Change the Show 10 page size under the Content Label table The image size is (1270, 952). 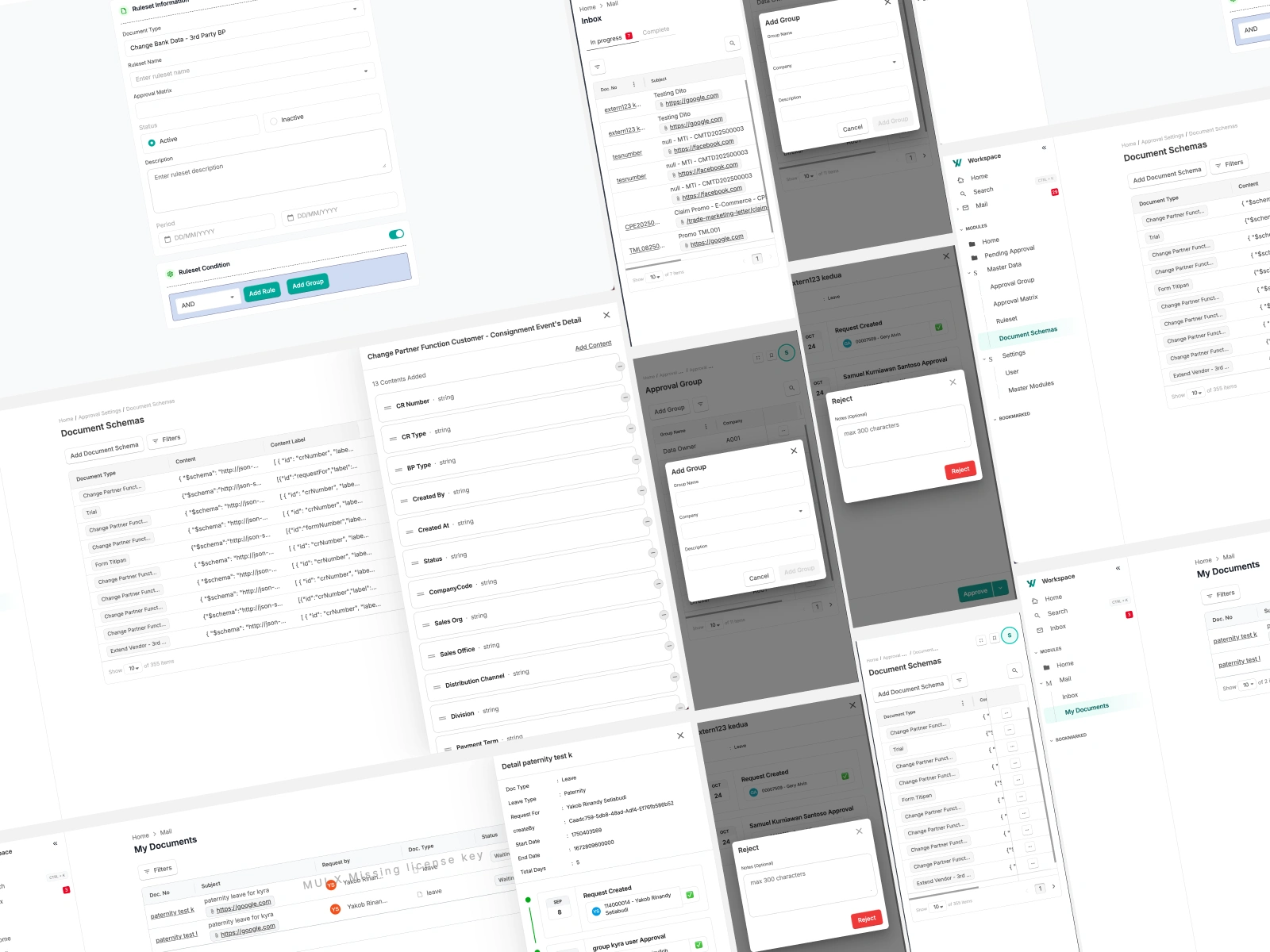(x=133, y=668)
